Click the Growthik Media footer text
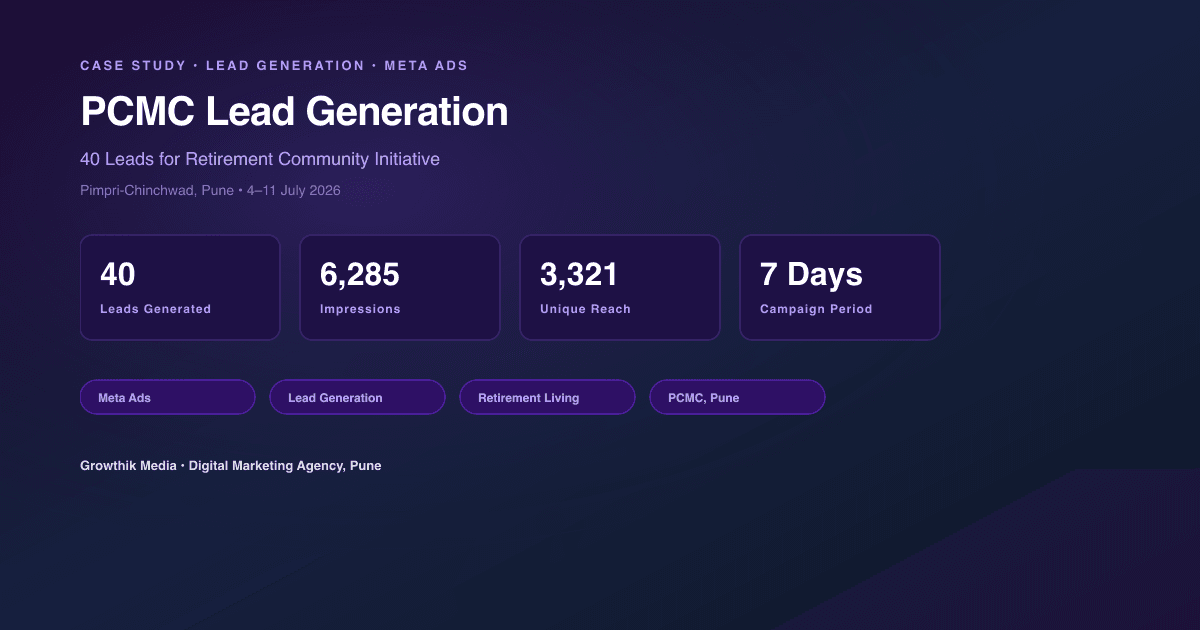The width and height of the screenshot is (1200, 630). pos(230,466)
